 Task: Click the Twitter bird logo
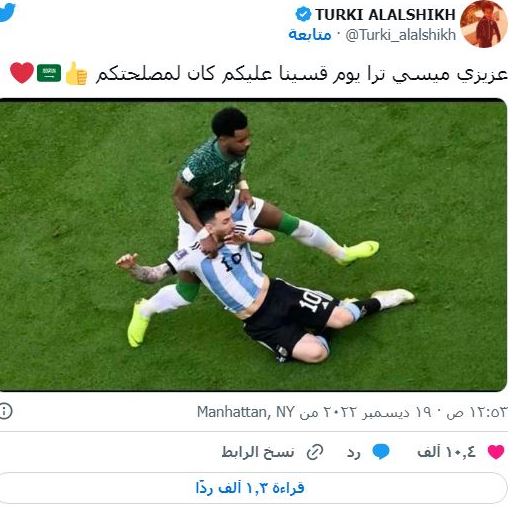click(x=7, y=12)
